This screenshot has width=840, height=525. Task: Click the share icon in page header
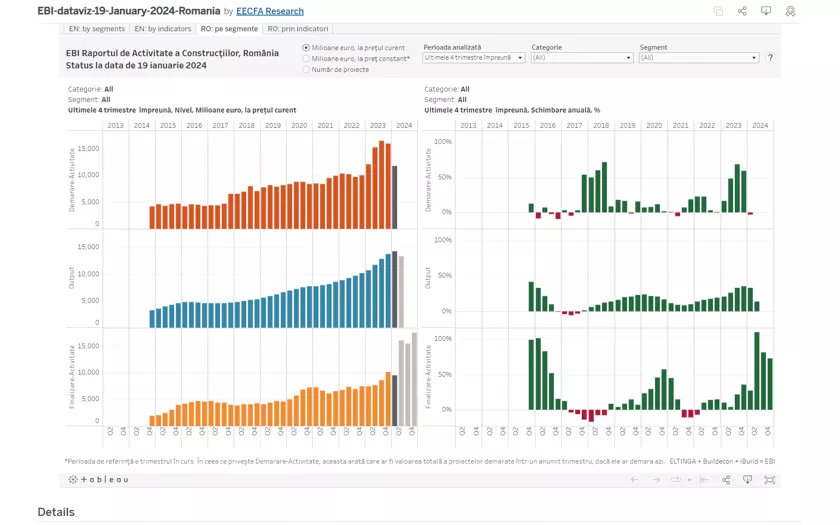click(742, 11)
